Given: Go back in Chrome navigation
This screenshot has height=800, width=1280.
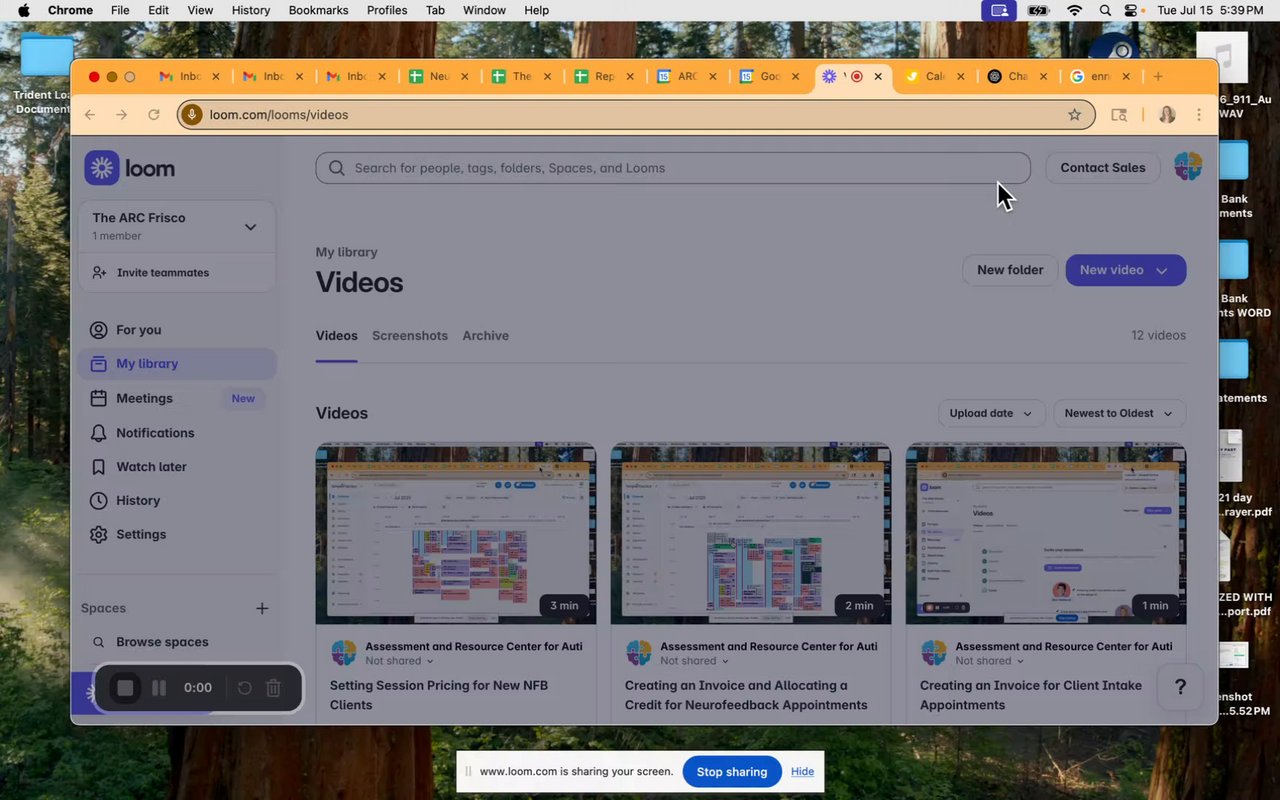Looking at the screenshot, I should (90, 115).
